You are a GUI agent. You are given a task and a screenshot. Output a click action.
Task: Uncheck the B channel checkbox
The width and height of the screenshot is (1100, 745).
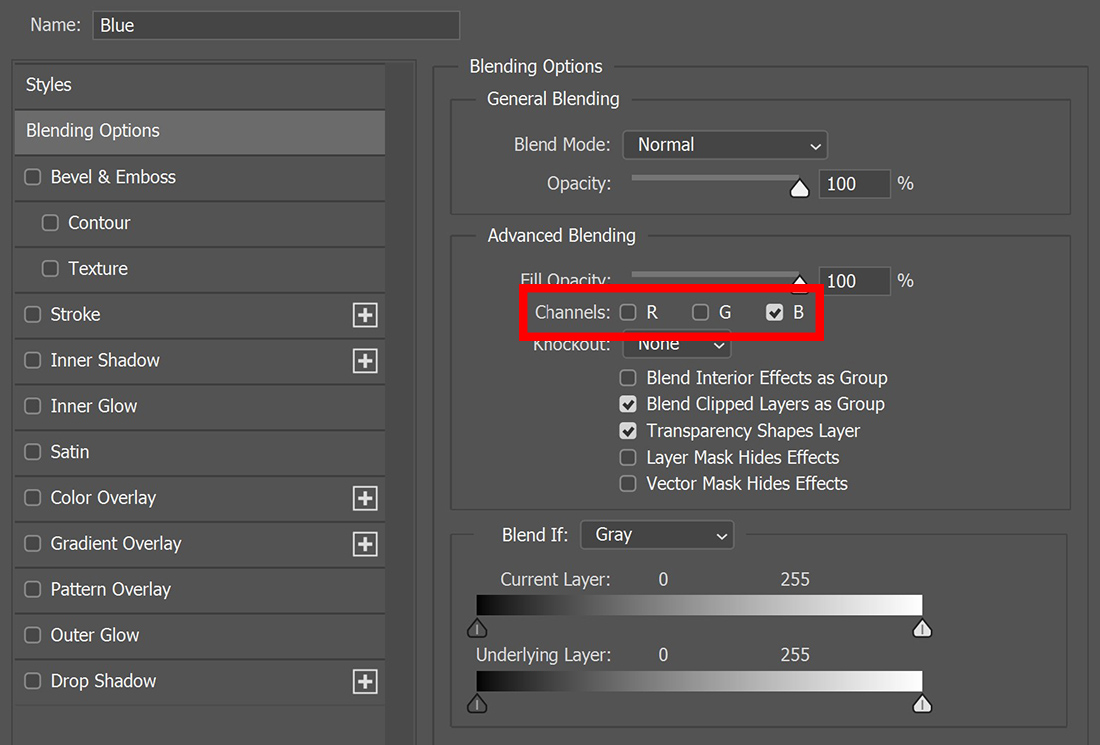[x=774, y=312]
